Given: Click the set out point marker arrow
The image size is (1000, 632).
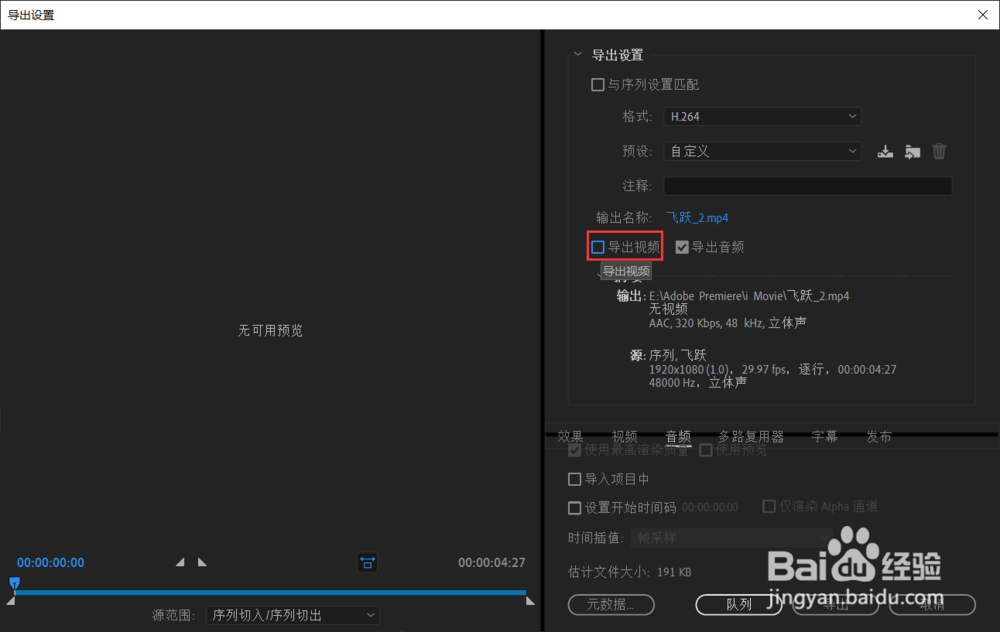Looking at the screenshot, I should click(x=202, y=563).
